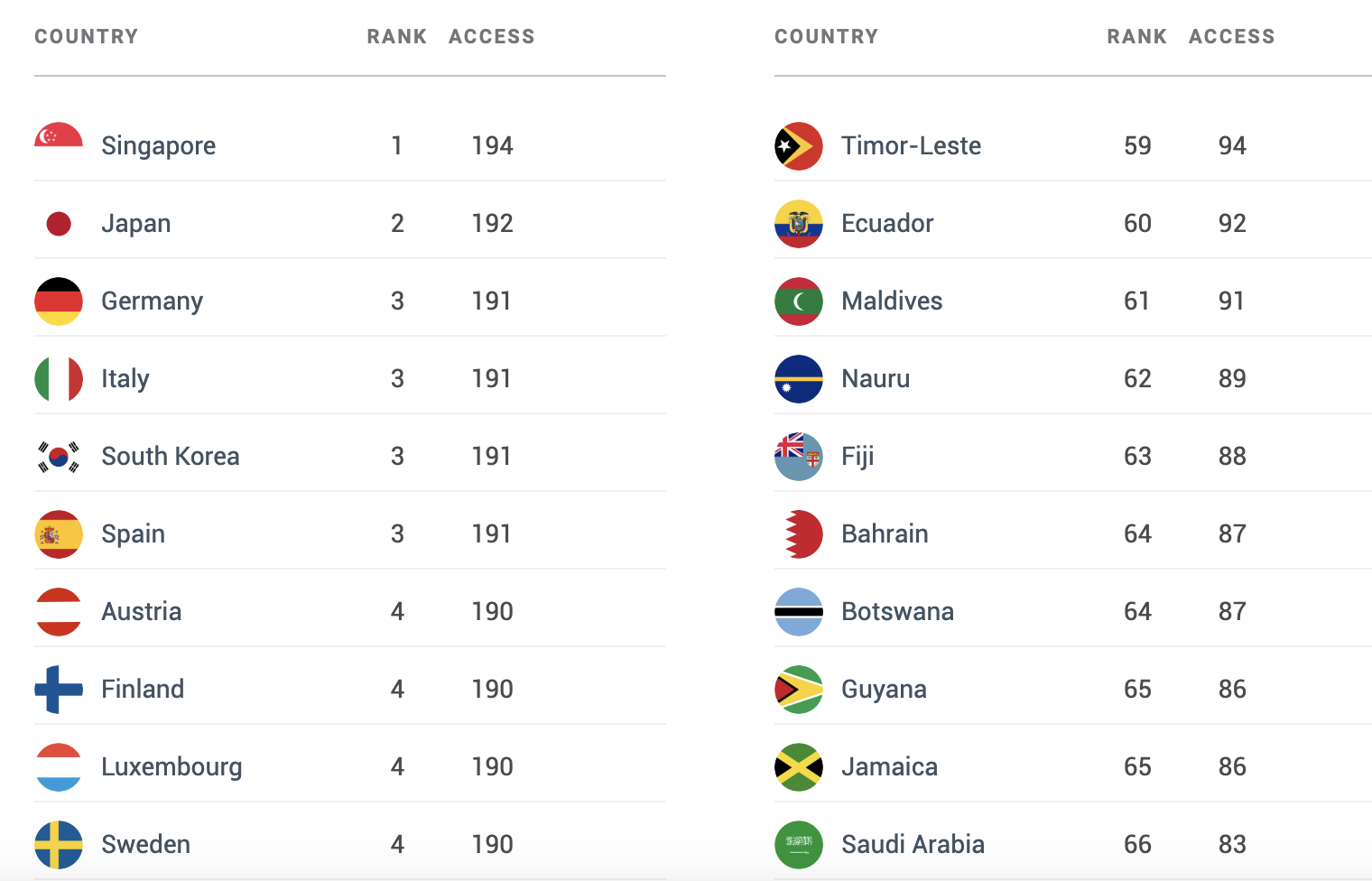Click the Japan flag icon
The width and height of the screenshot is (1372, 881).
[59, 224]
